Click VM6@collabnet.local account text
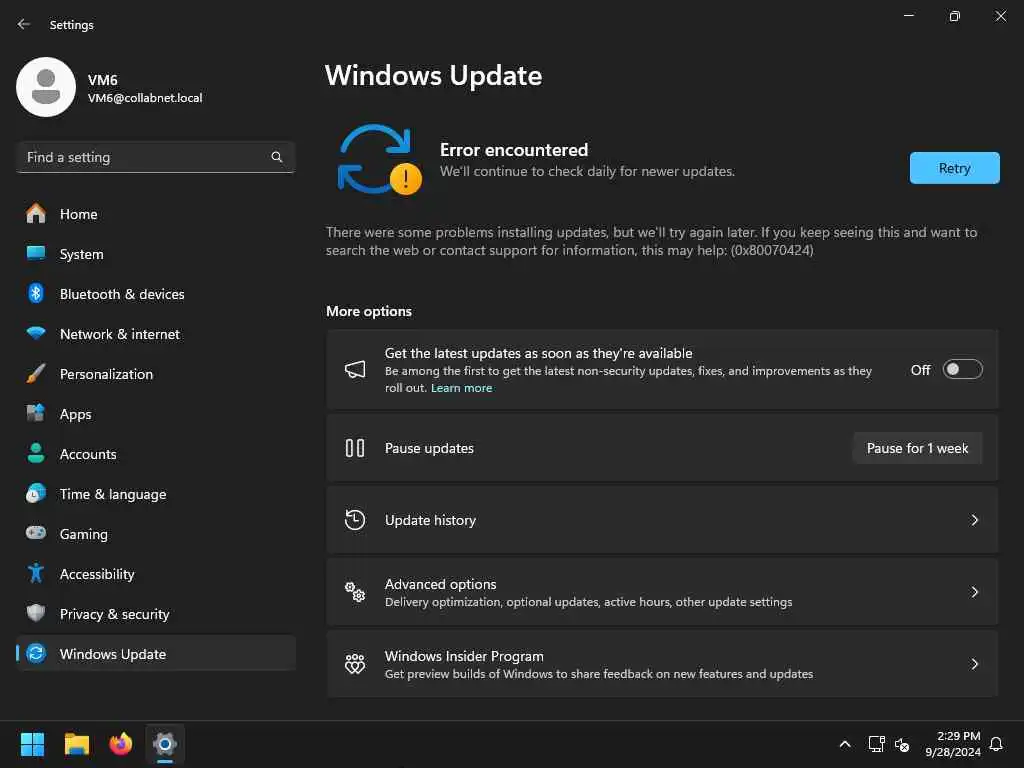This screenshot has height=768, width=1024. tap(145, 98)
